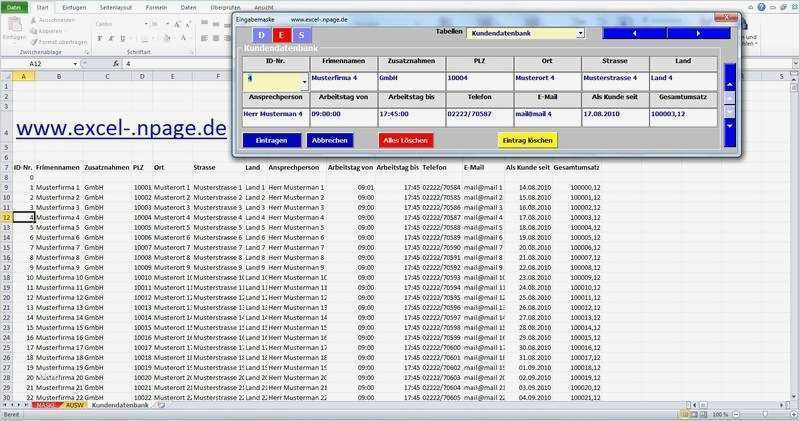This screenshot has width=800, height=421.
Task: Click the Einfügen paste icon in ribbon
Action: tap(14, 24)
